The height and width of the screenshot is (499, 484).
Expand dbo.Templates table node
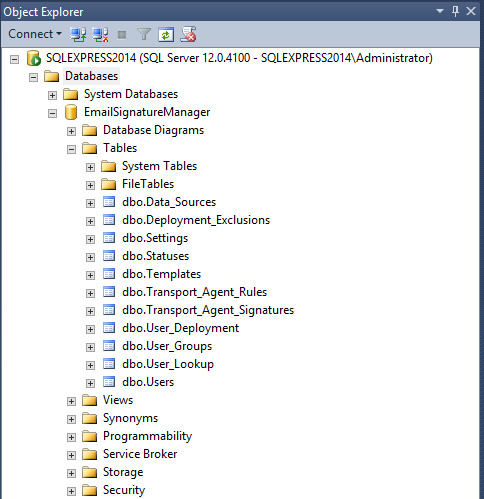90,276
